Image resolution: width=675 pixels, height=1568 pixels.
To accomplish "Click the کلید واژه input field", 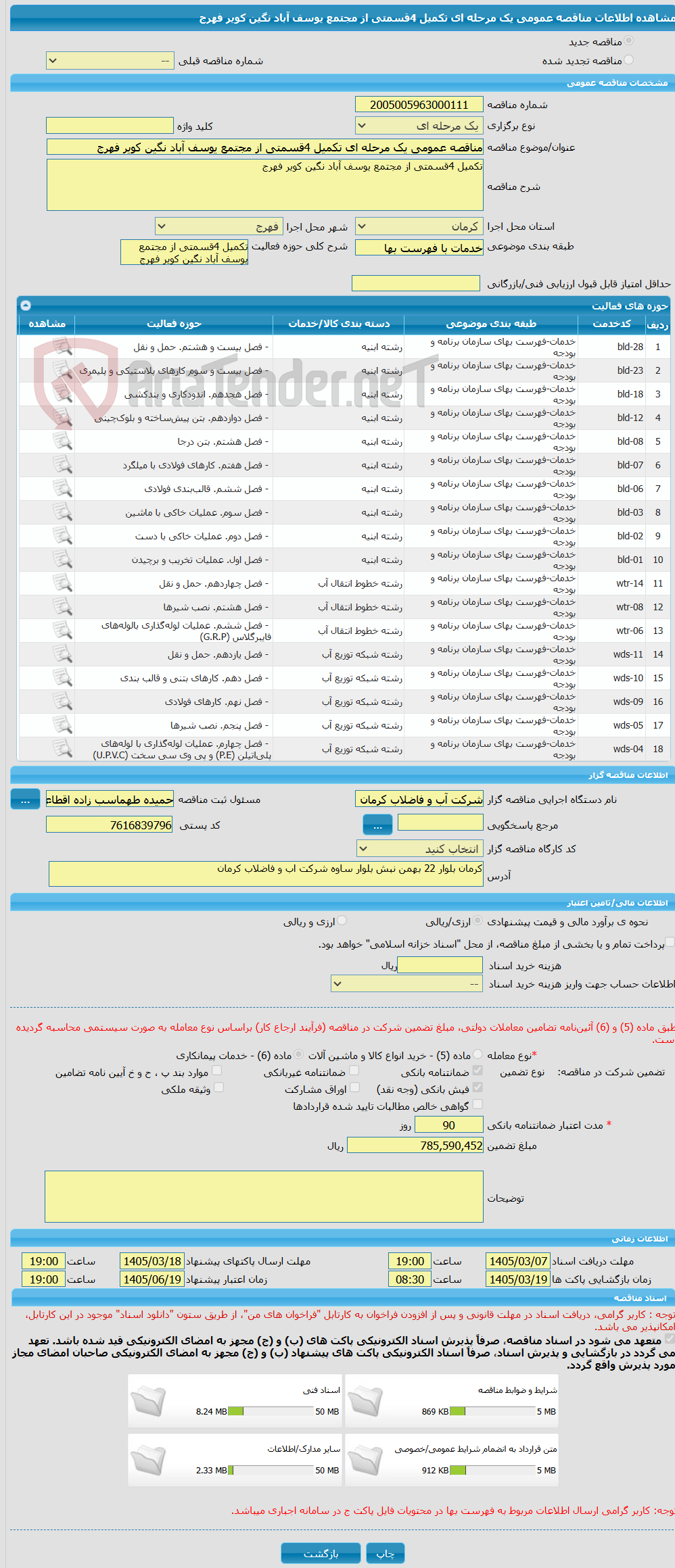I will pos(110,126).
